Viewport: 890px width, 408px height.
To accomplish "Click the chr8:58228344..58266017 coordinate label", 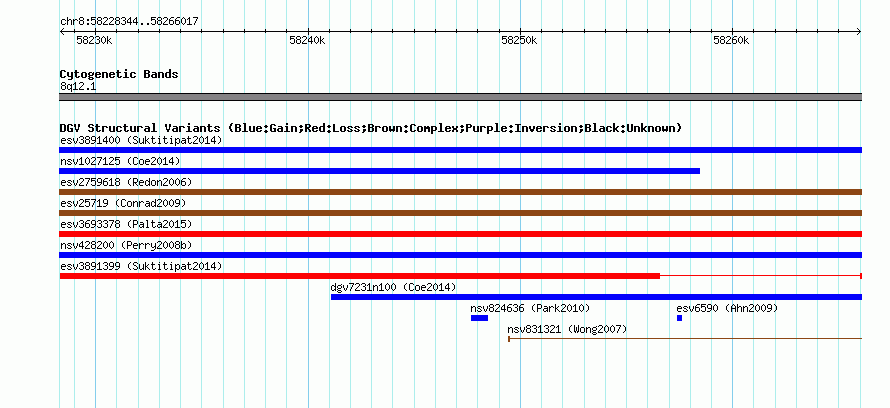I will [x=129, y=22].
